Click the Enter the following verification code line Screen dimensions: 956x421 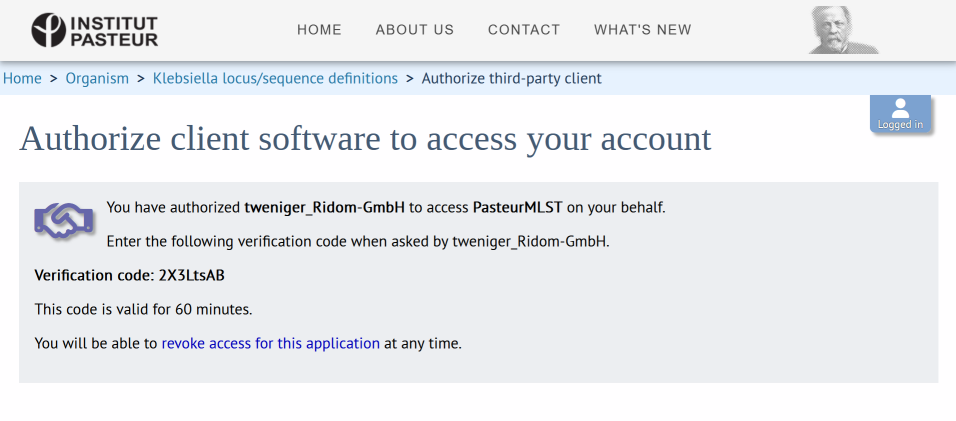[357, 241]
